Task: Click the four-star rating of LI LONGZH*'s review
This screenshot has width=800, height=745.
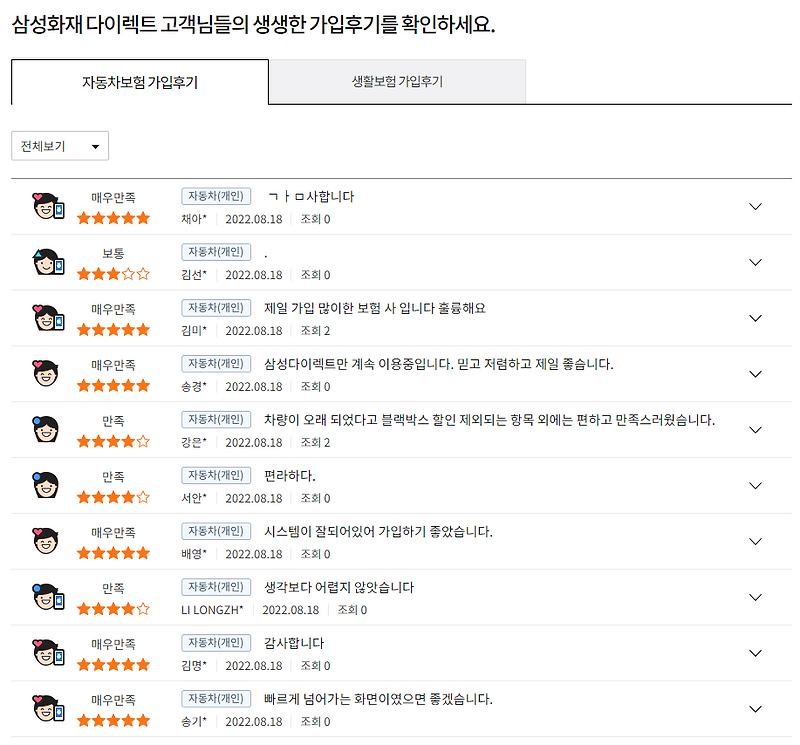Action: 113,609
